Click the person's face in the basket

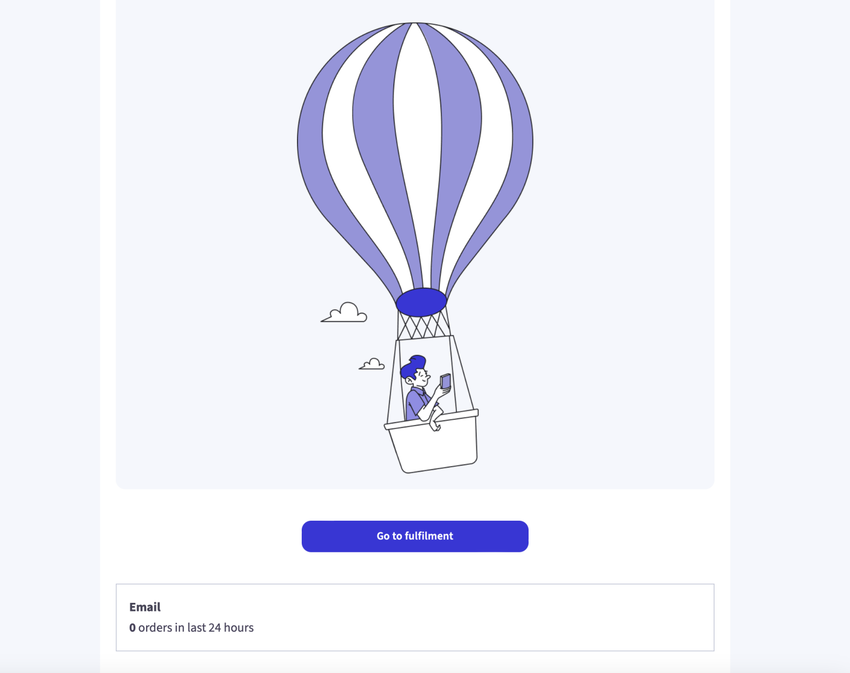click(421, 377)
